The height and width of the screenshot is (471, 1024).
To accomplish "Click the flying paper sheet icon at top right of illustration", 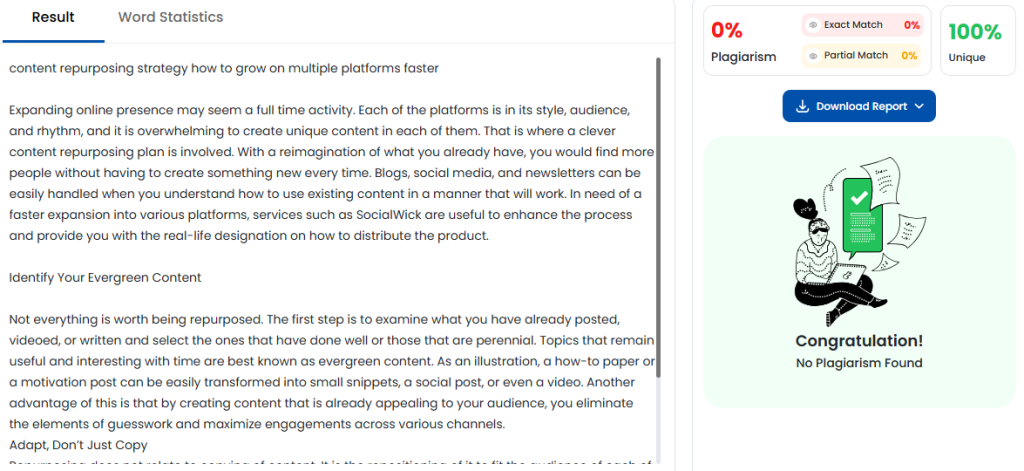I will pos(881,181).
